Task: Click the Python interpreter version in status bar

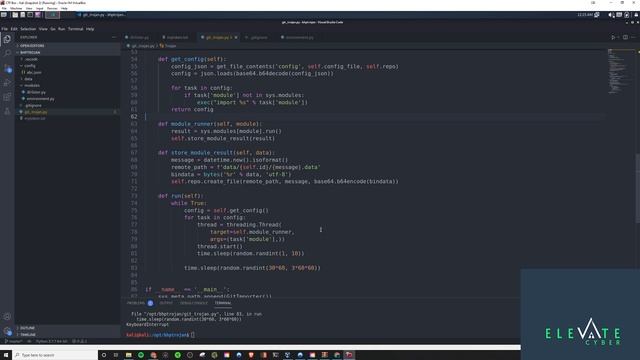Action: pyautogui.click(x=51, y=341)
